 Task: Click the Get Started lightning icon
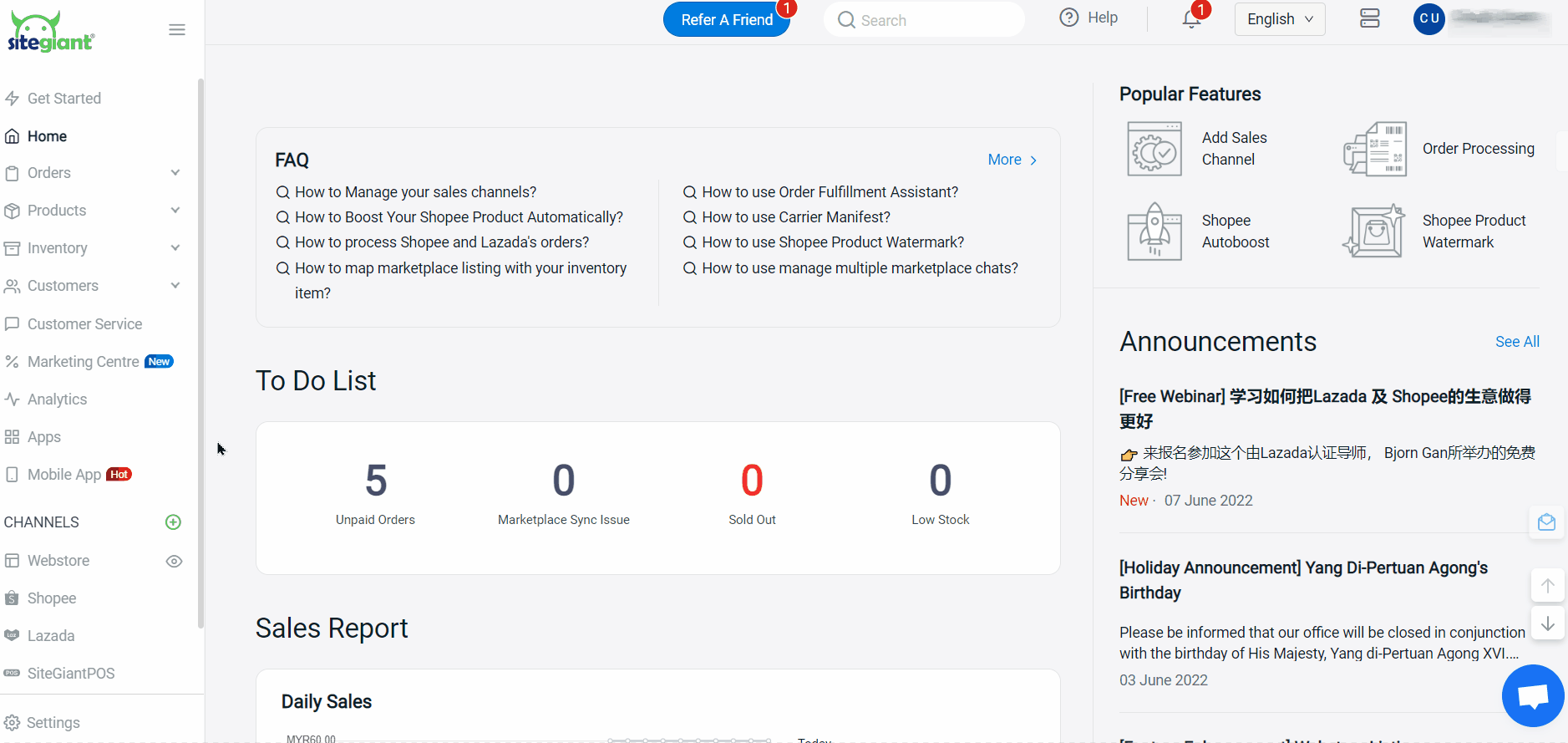(x=12, y=99)
